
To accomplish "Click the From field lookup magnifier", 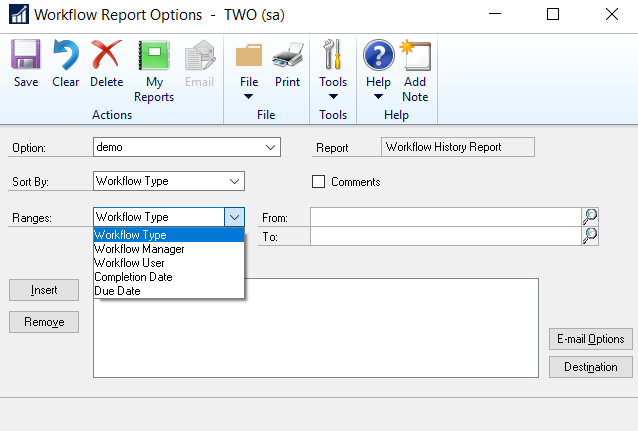I will click(590, 217).
